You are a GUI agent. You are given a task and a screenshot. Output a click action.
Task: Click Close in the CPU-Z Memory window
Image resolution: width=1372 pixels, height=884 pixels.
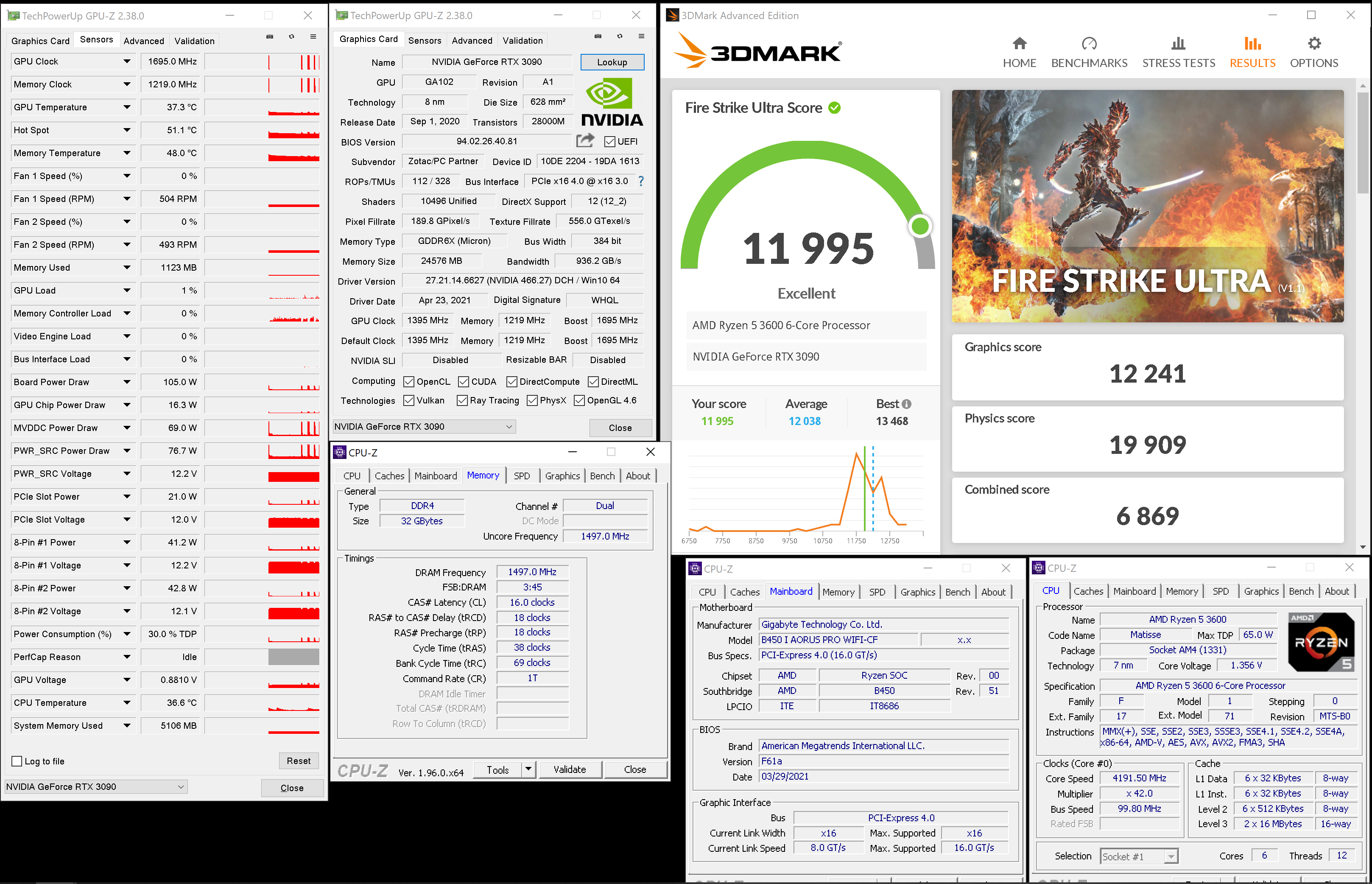click(x=635, y=769)
